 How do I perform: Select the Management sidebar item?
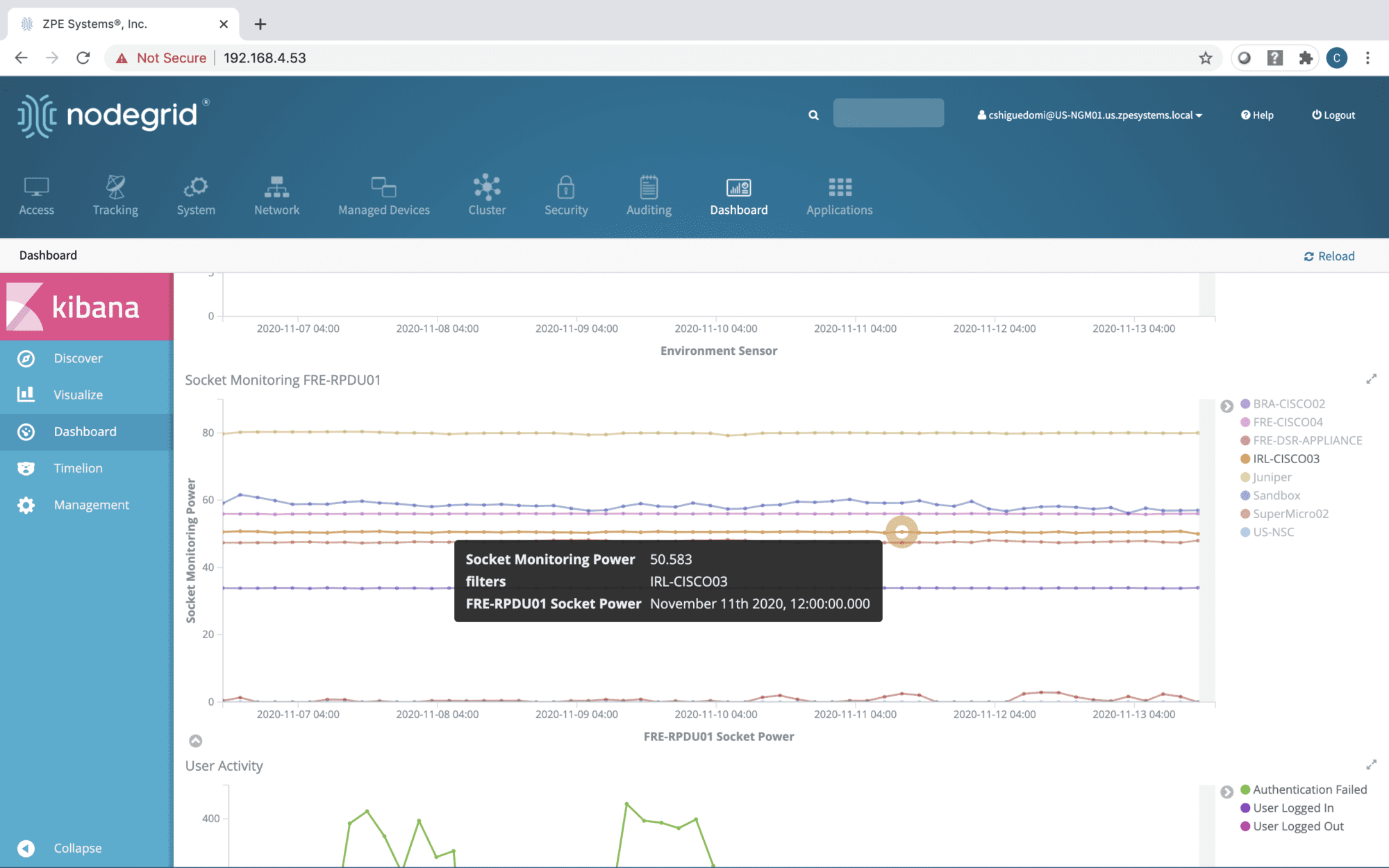coord(91,505)
